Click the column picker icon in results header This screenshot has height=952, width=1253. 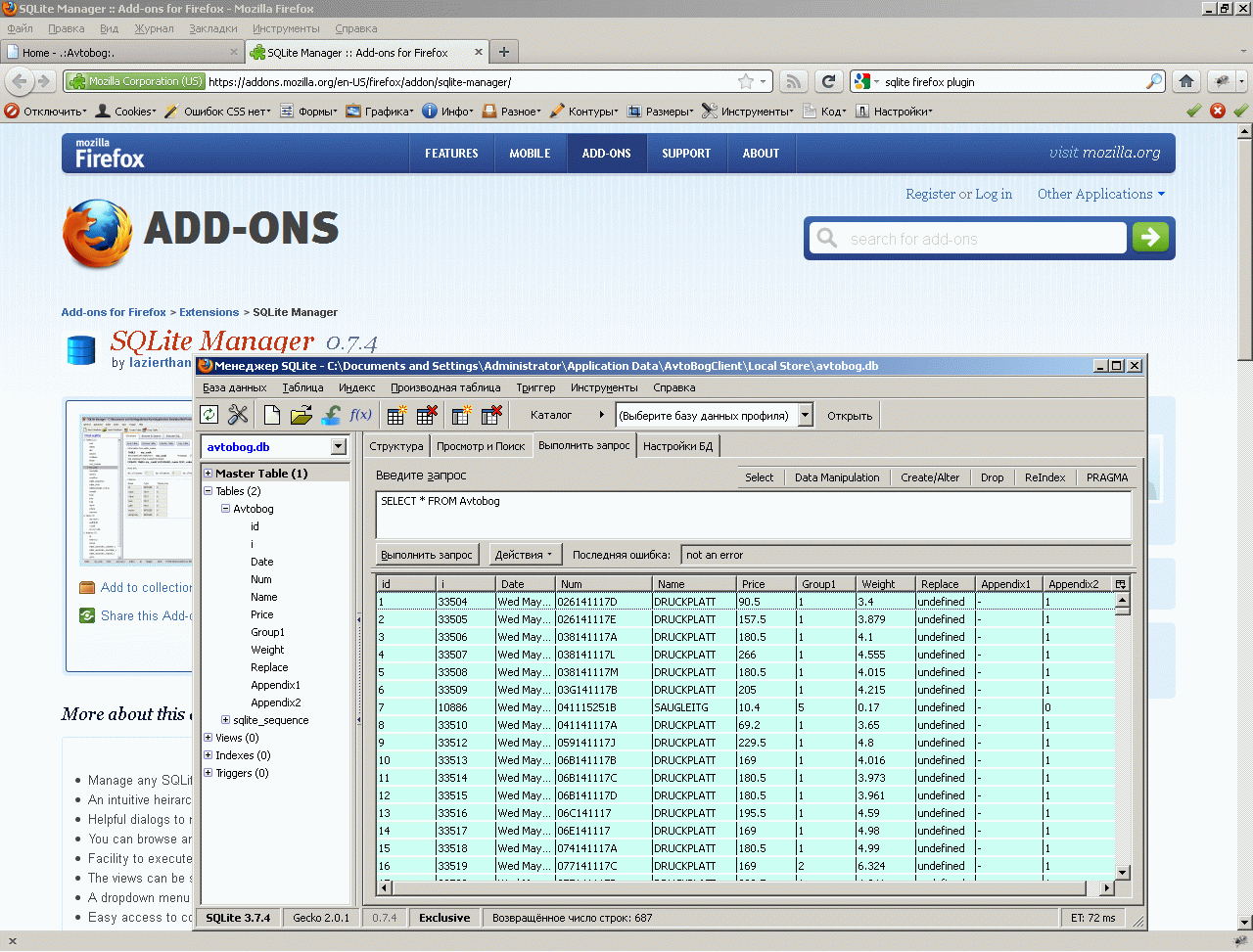[1121, 584]
